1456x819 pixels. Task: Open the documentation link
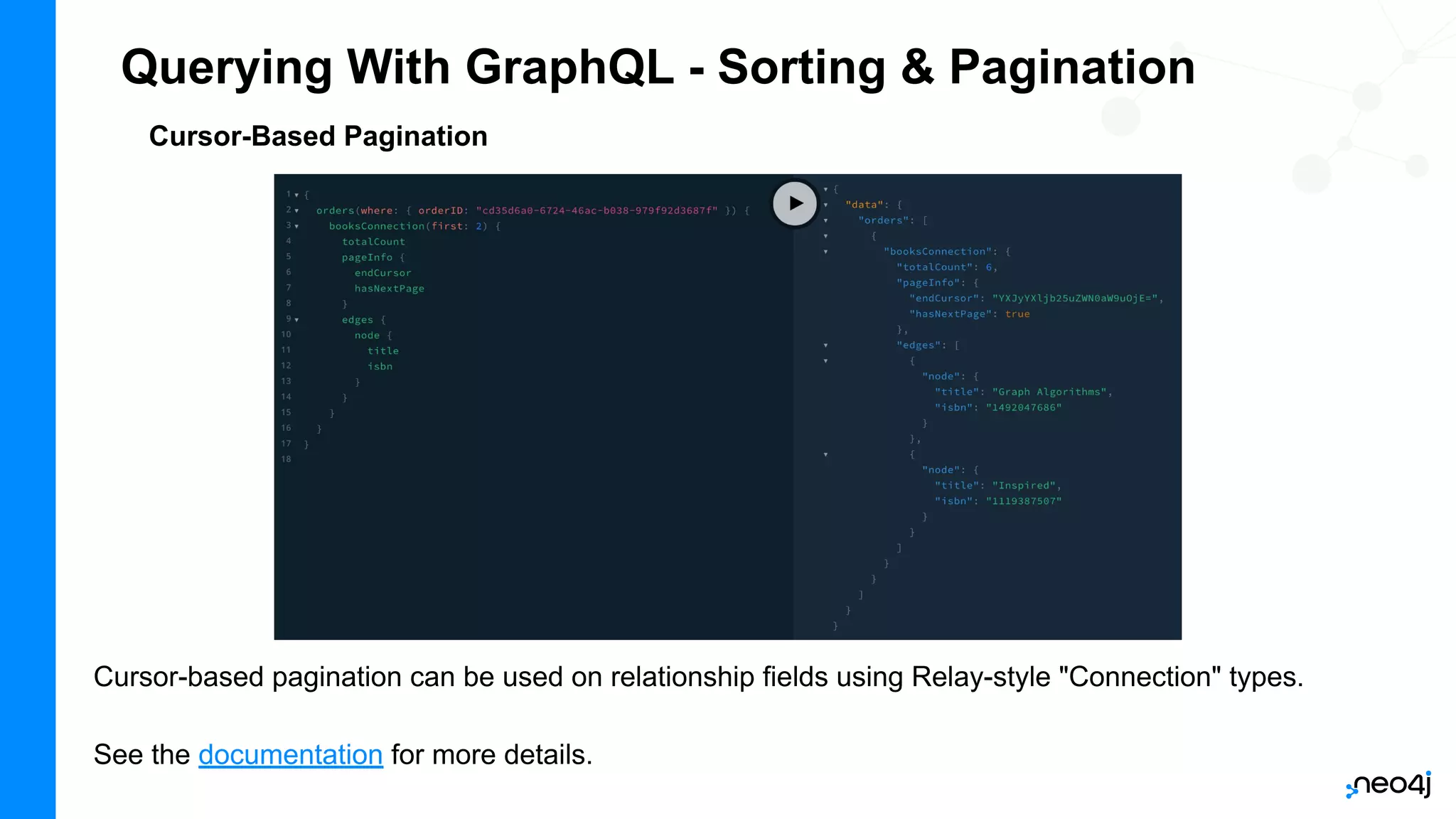pos(290,755)
